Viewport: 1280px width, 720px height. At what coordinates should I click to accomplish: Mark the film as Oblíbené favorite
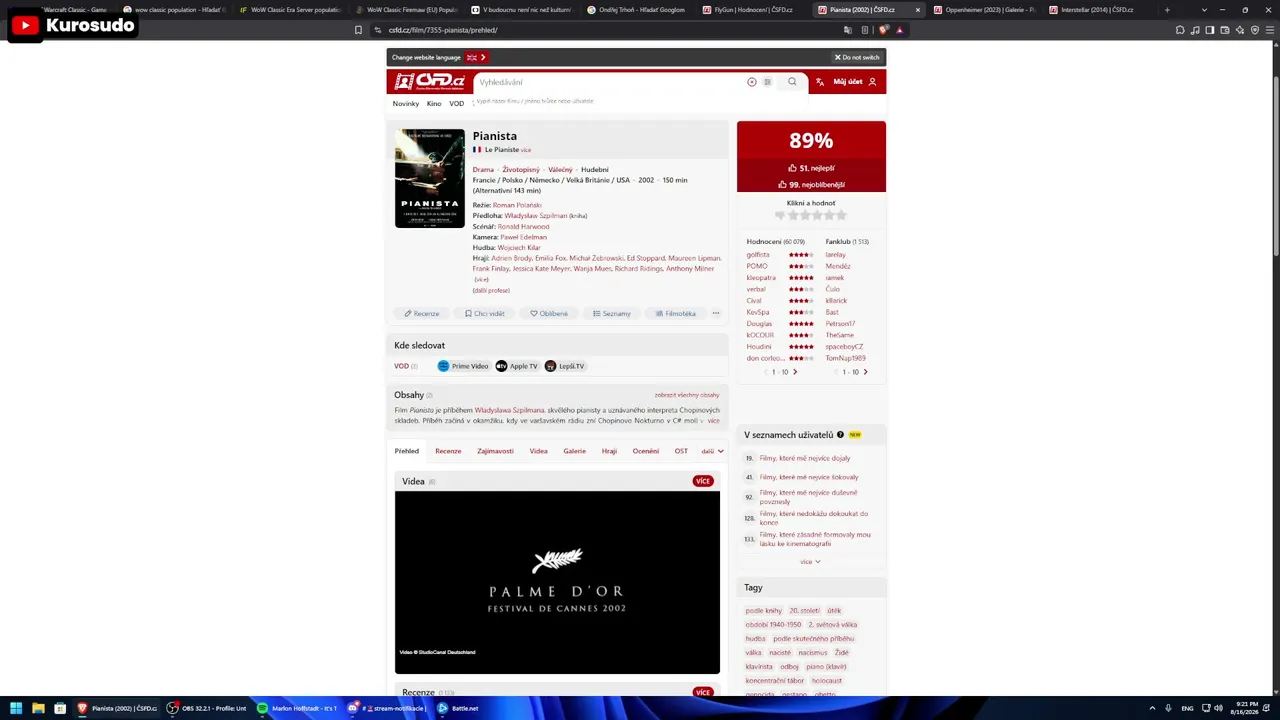coord(549,313)
